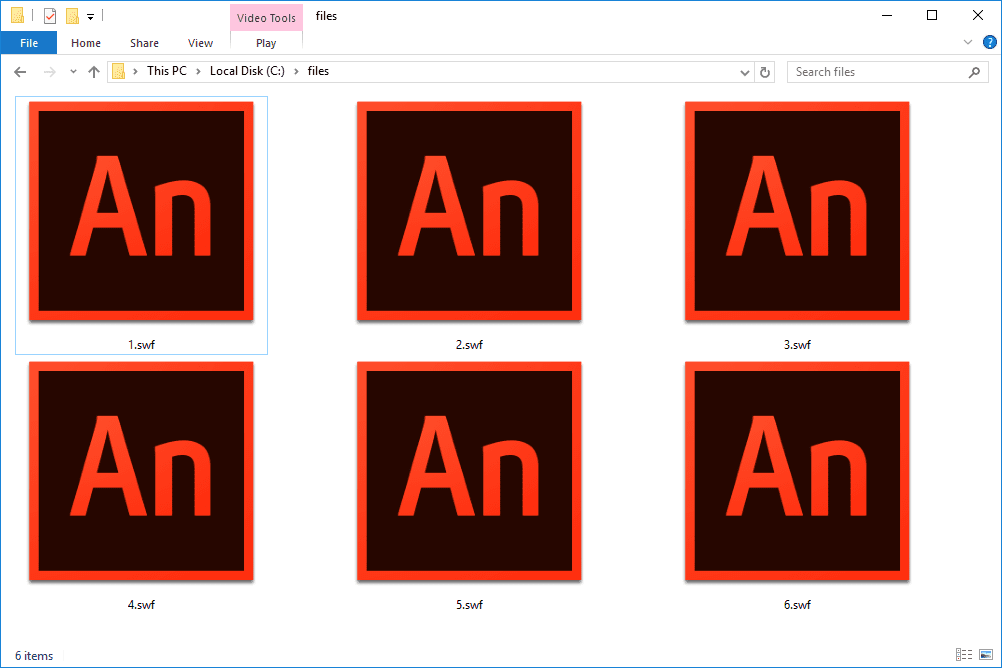Select the 3.swf Animate file icon
This screenshot has height=668, width=1002.
point(797,211)
